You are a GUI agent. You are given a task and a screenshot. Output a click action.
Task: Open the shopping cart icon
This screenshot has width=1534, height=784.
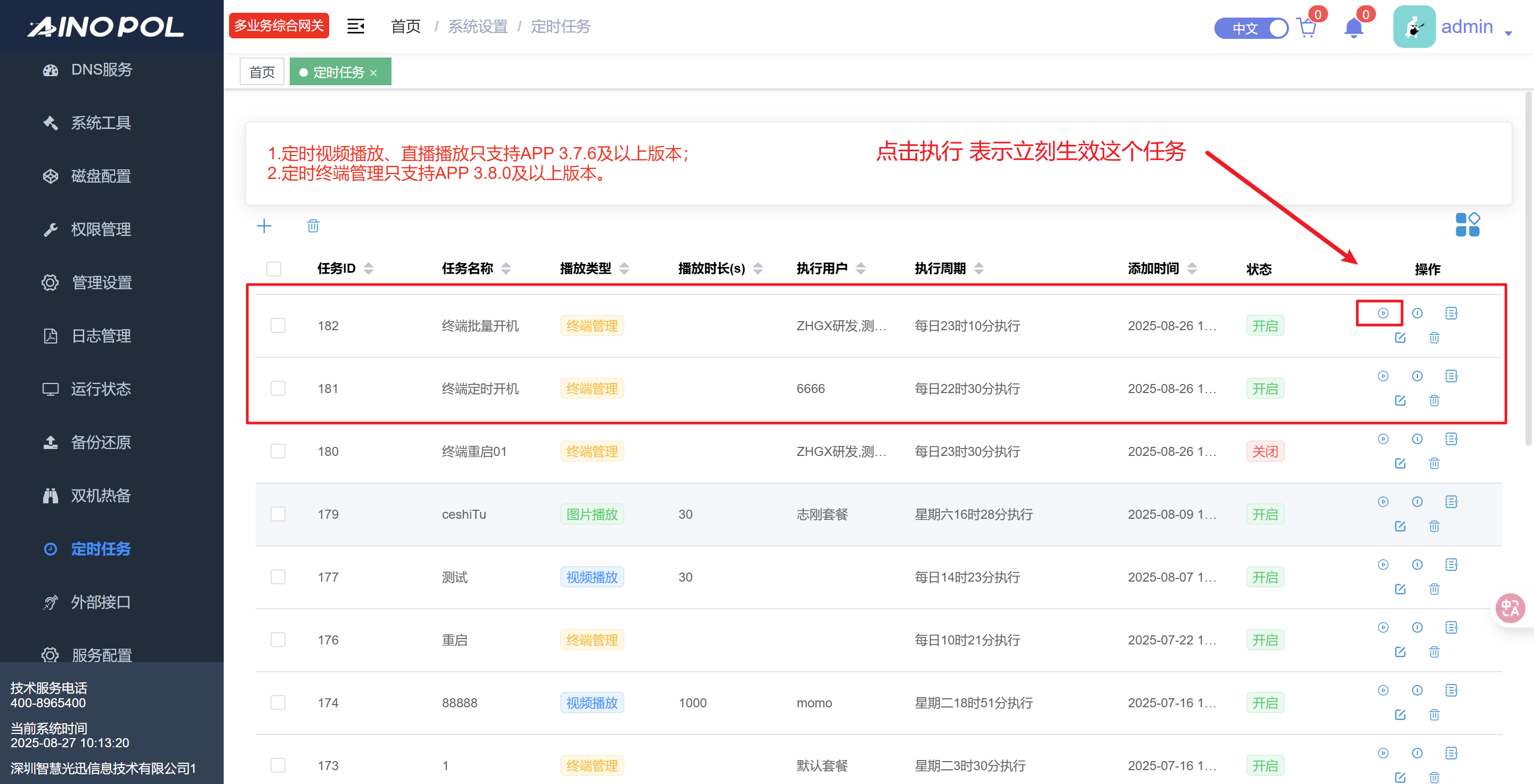coord(1307,28)
